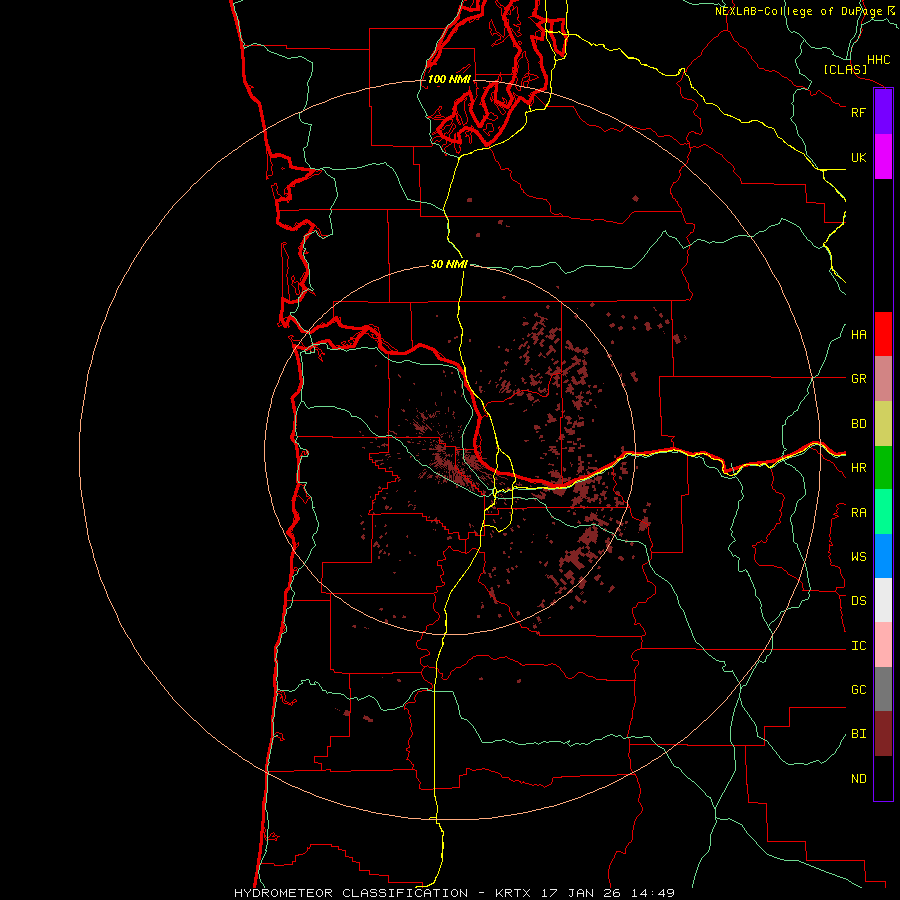Screen dimensions: 900x900
Task: Click the WS legend label
Action: coord(858,557)
